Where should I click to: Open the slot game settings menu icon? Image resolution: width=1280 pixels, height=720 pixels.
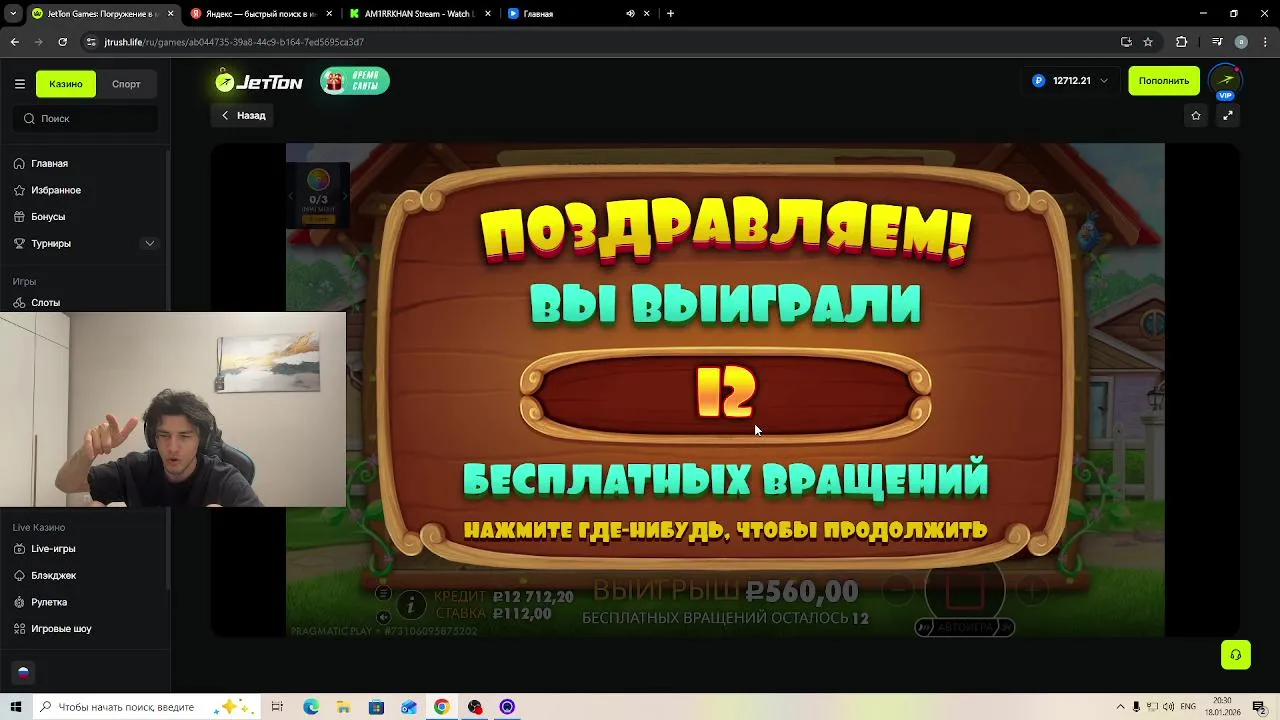click(383, 593)
